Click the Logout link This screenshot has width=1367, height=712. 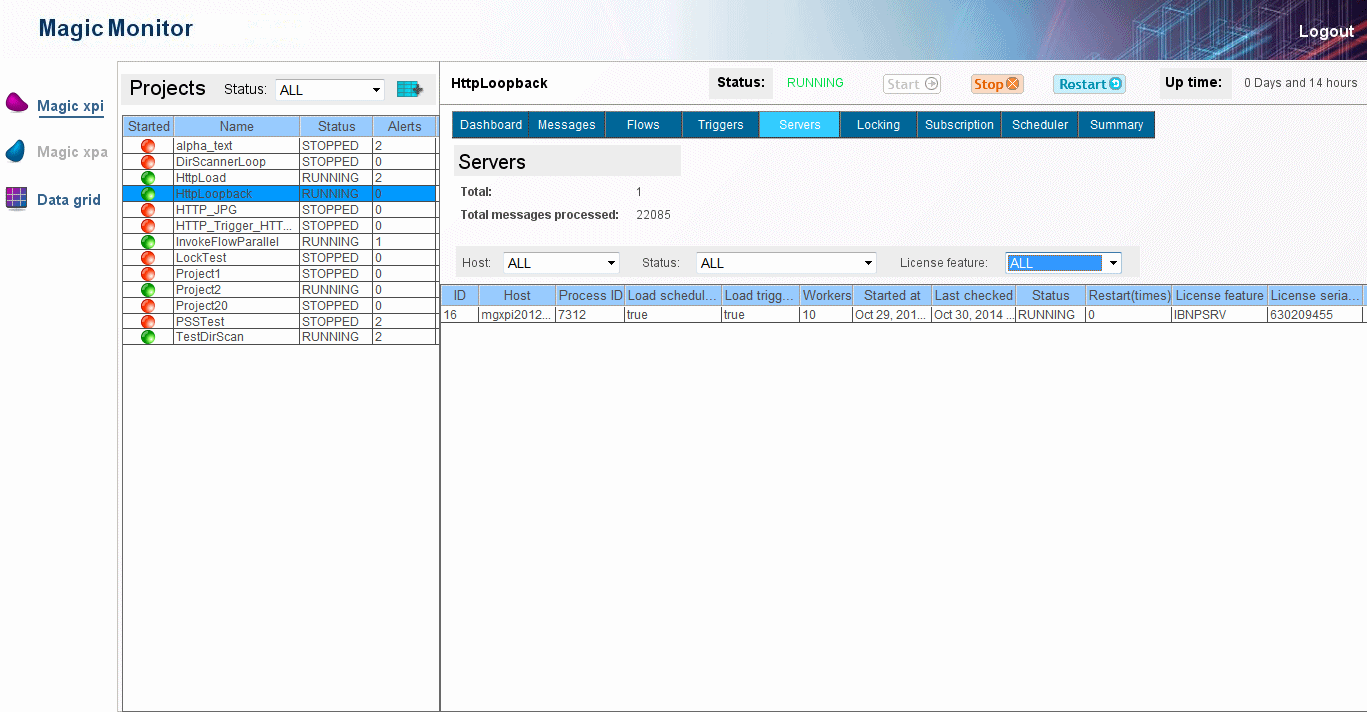click(1326, 31)
